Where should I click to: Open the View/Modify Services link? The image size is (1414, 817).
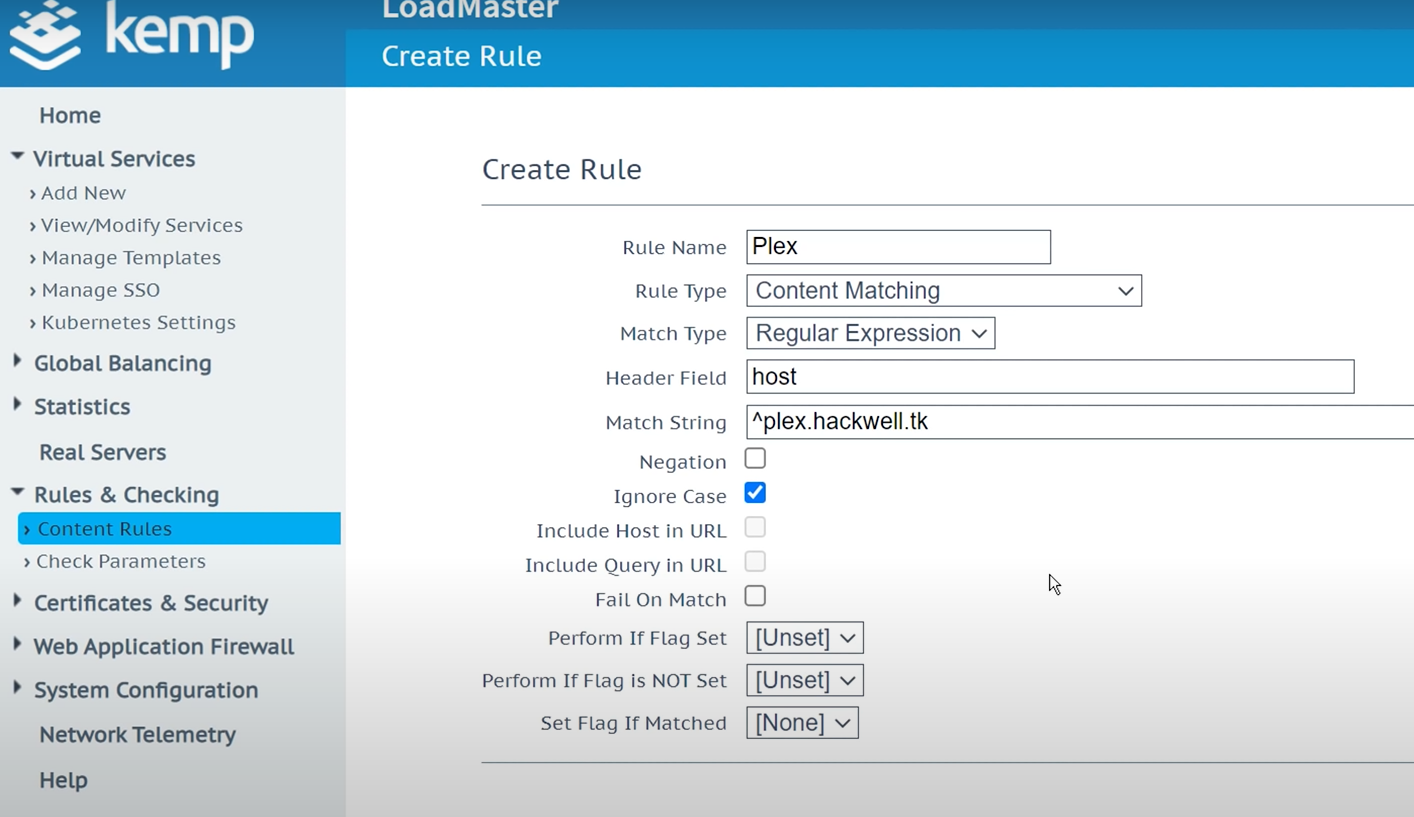point(141,226)
